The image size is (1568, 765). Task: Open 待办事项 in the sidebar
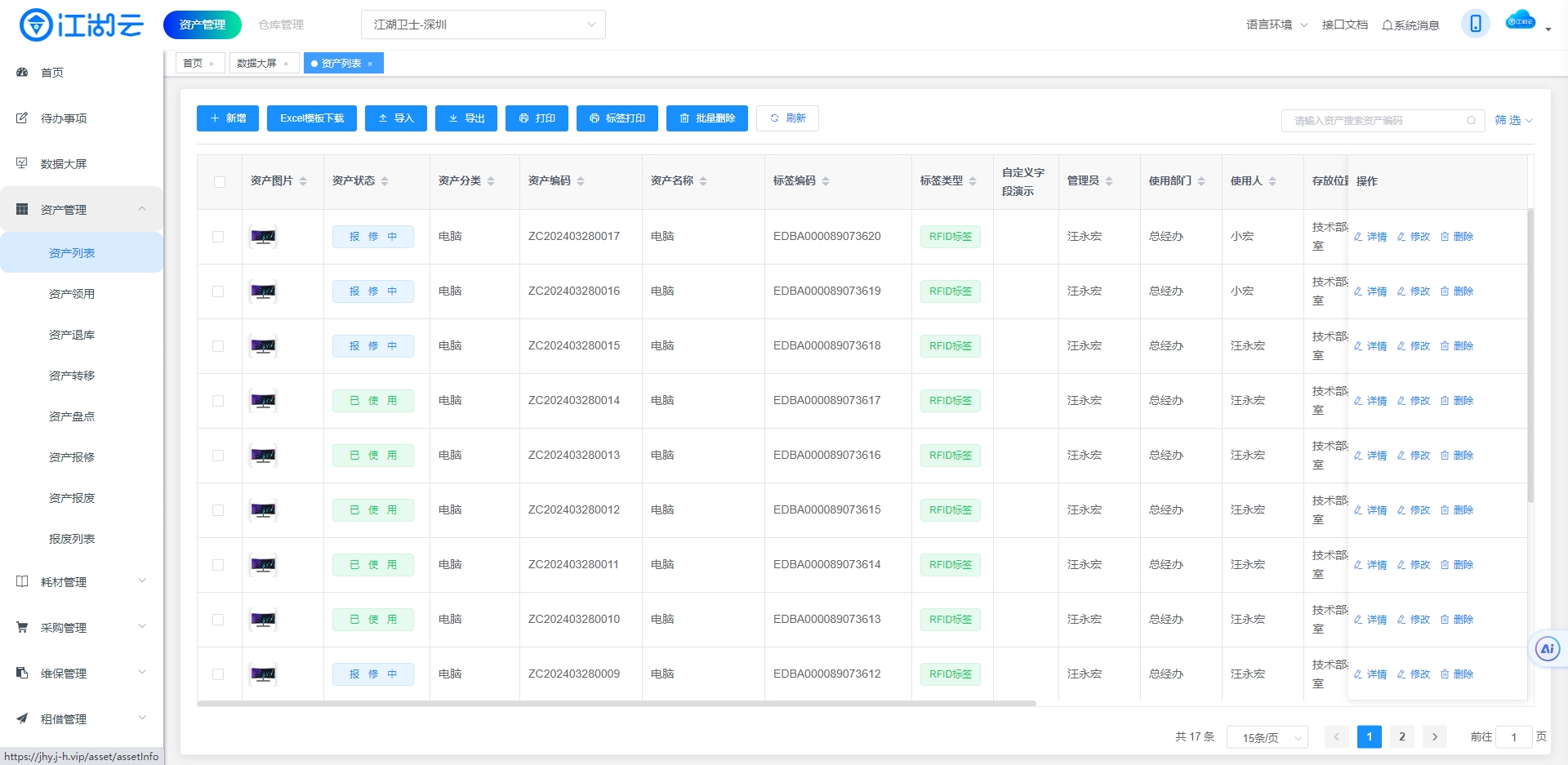(x=64, y=118)
